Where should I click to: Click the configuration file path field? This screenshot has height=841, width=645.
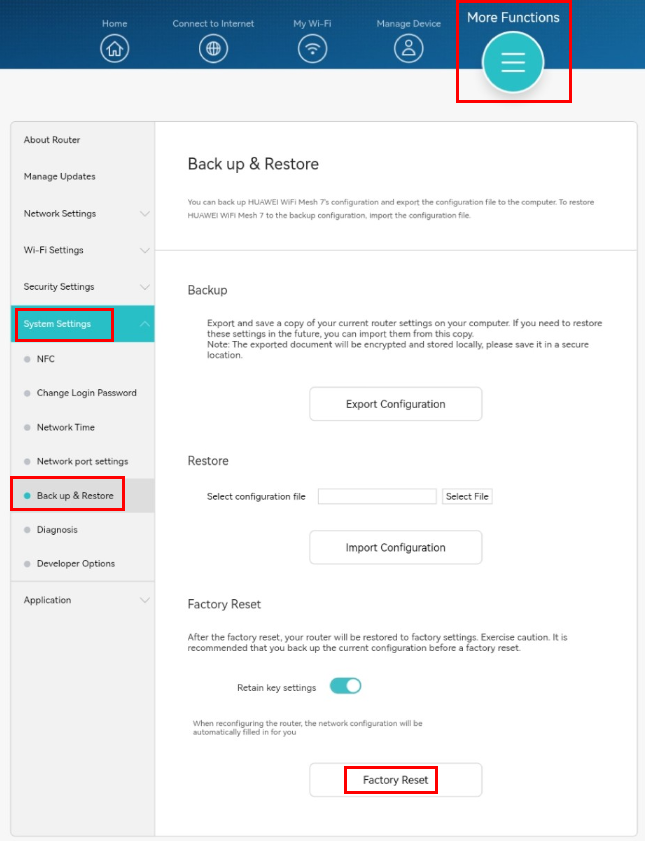pyautogui.click(x=377, y=497)
